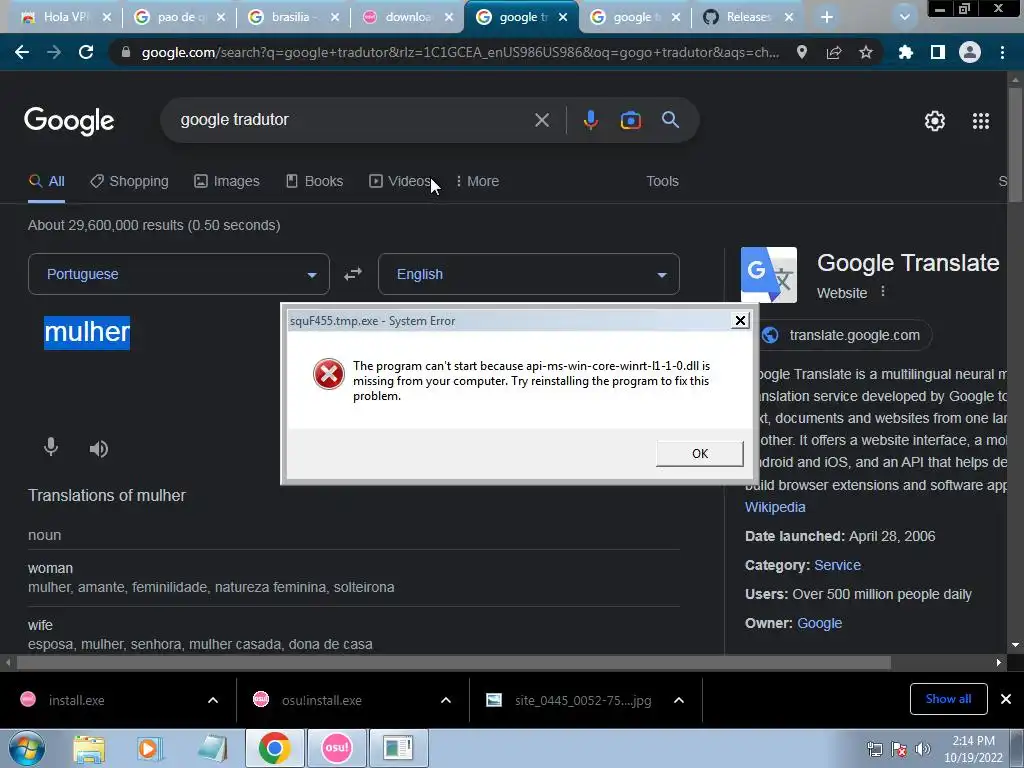Close the downloads bar
This screenshot has height=768, width=1024.
1006,699
